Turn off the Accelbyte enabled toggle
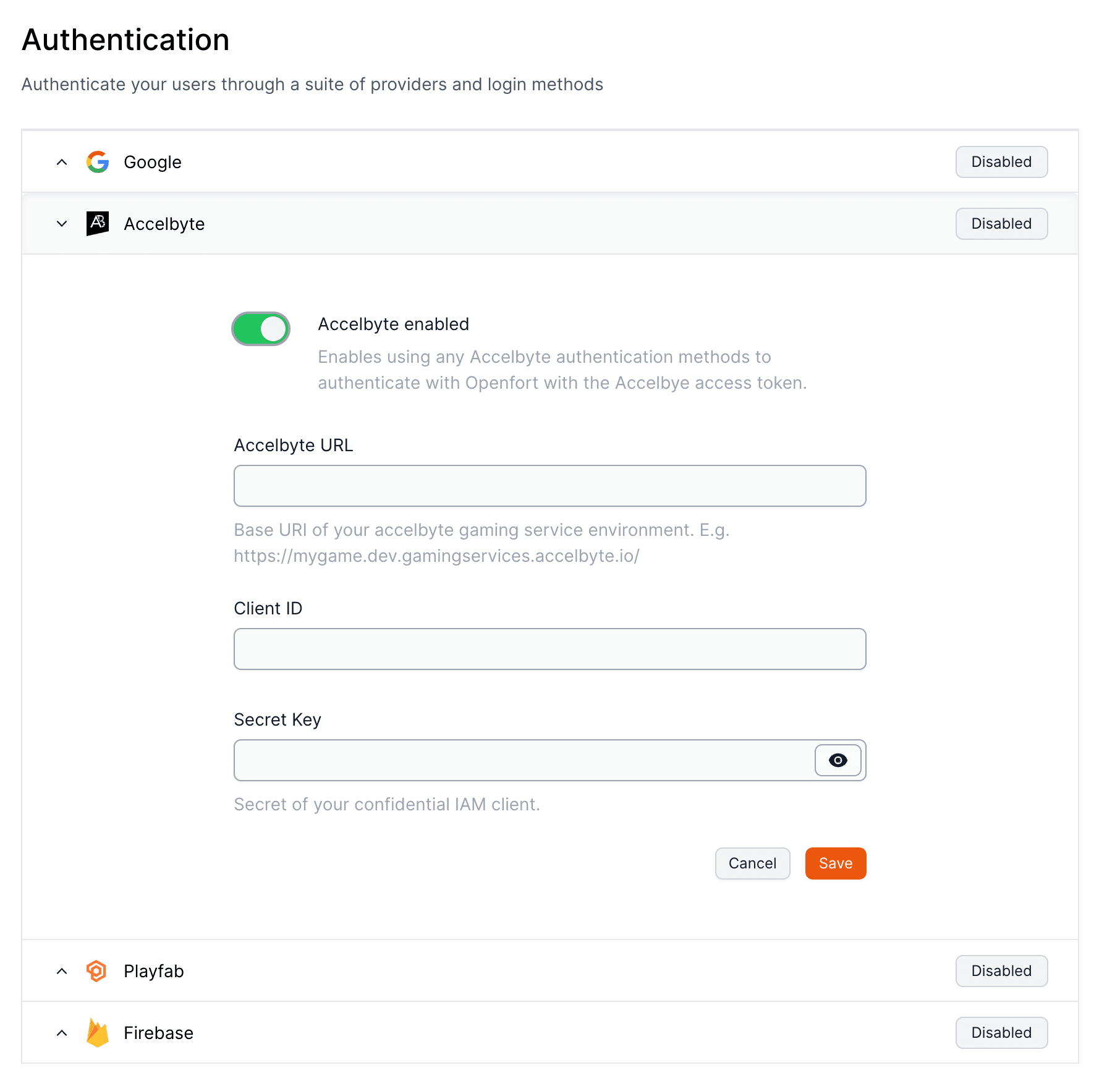The image size is (1120, 1073). (x=260, y=328)
